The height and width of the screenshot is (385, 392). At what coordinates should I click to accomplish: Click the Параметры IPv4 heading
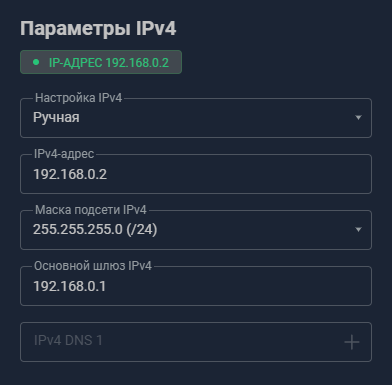click(98, 29)
